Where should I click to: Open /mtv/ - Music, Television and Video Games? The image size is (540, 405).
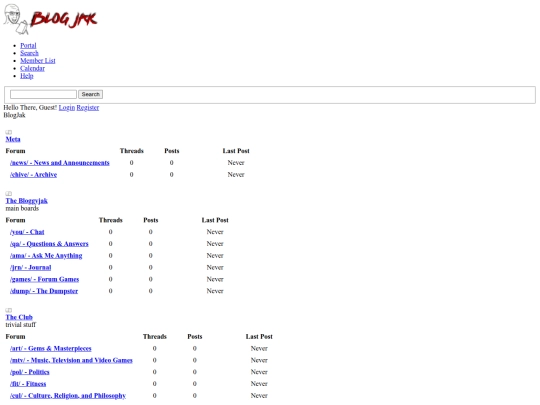pos(71,360)
